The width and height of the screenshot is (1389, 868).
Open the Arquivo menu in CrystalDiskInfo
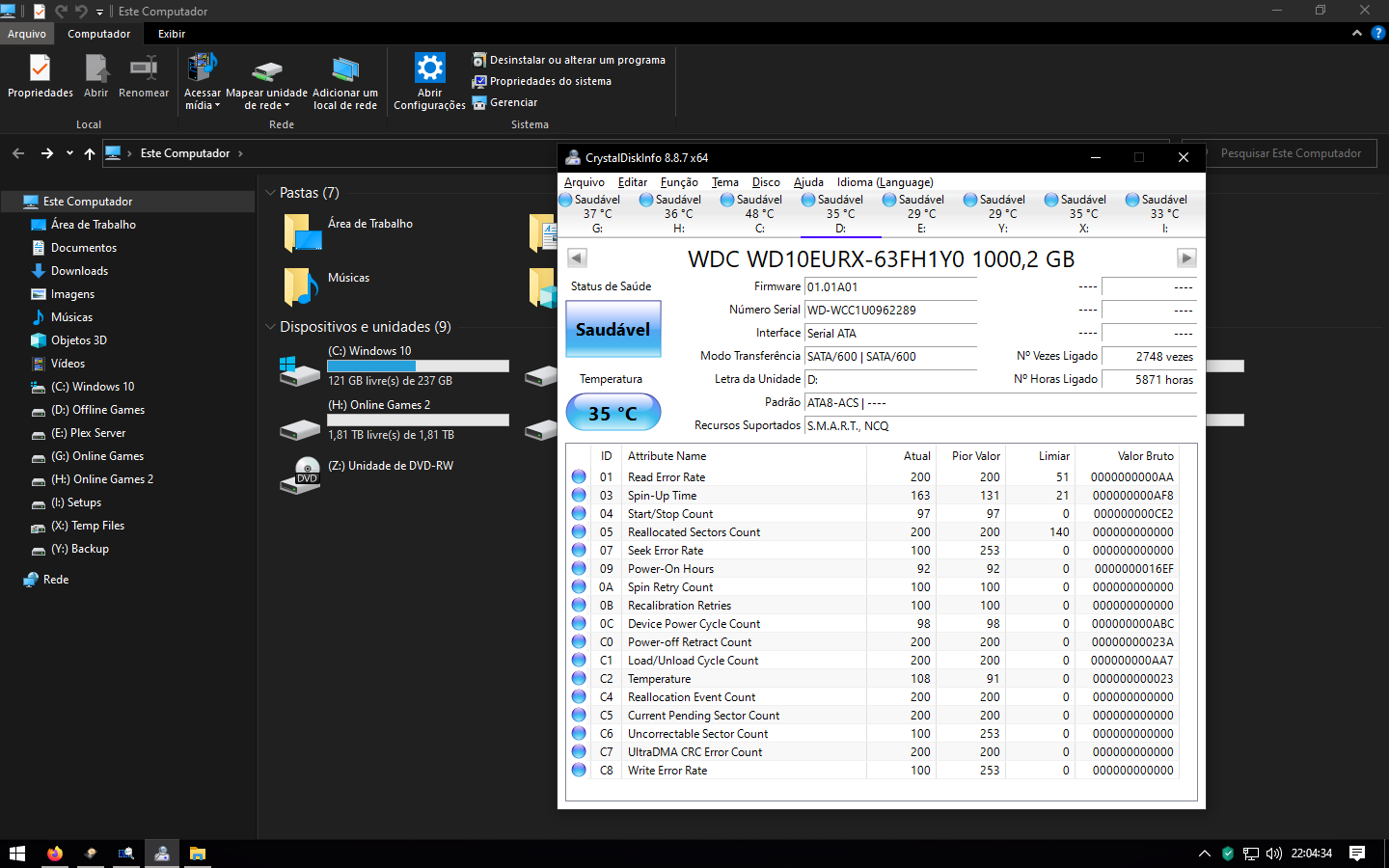[585, 182]
